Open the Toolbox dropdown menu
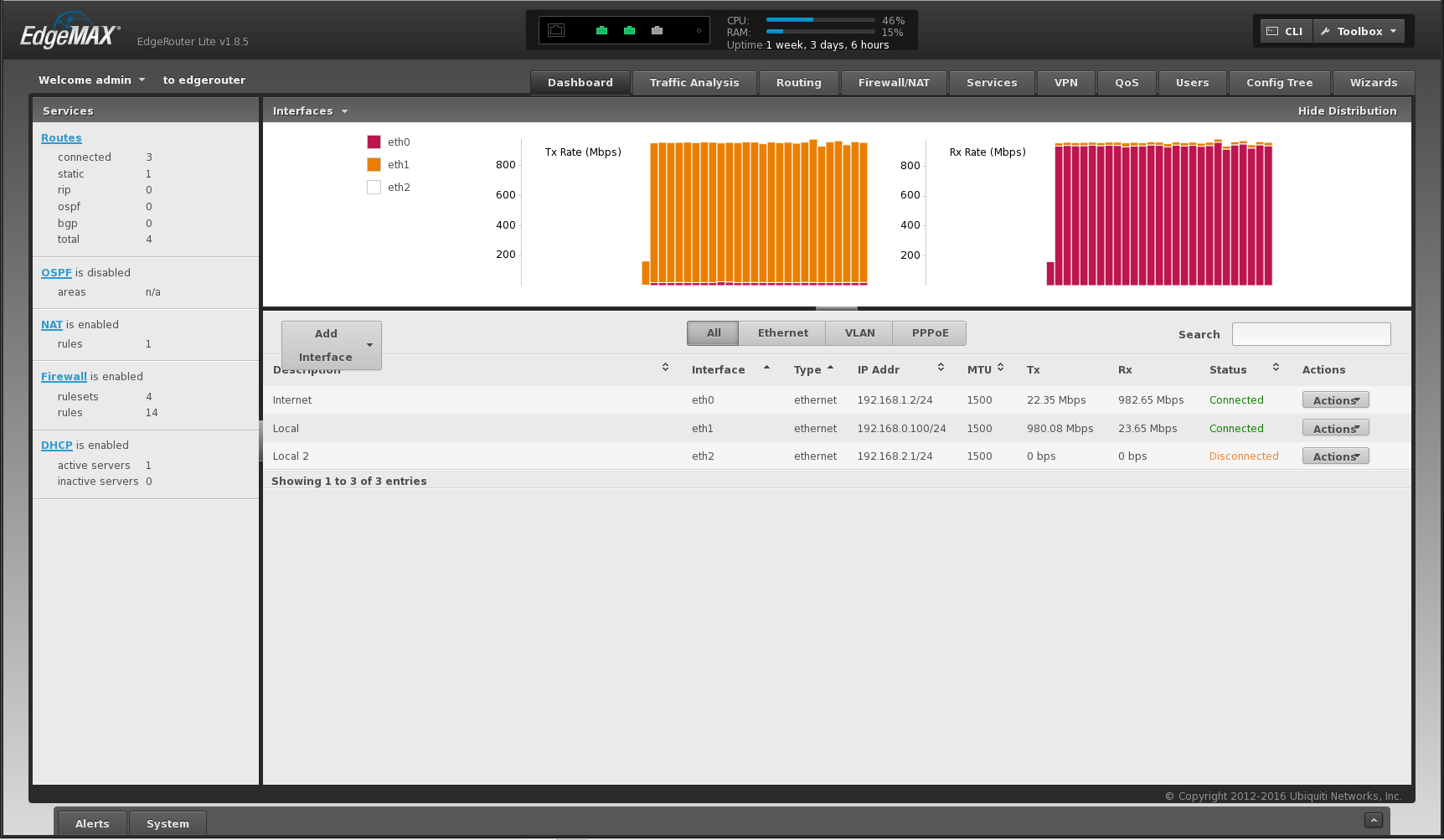Image resolution: width=1444 pixels, height=840 pixels. coord(1359,31)
